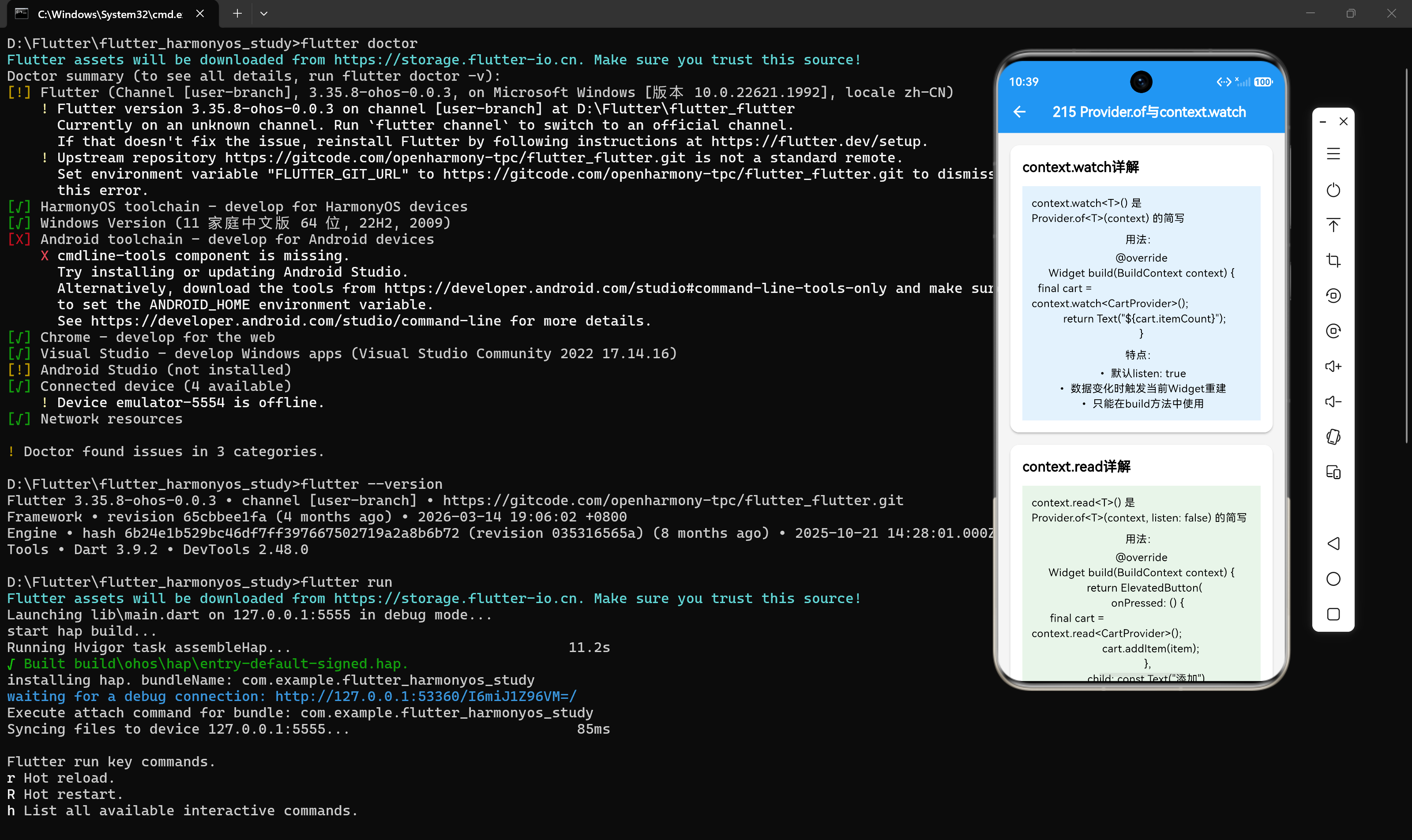Viewport: 1412px width, 840px height.
Task: Click the 'context.watch详解' card heading
Action: point(1080,167)
